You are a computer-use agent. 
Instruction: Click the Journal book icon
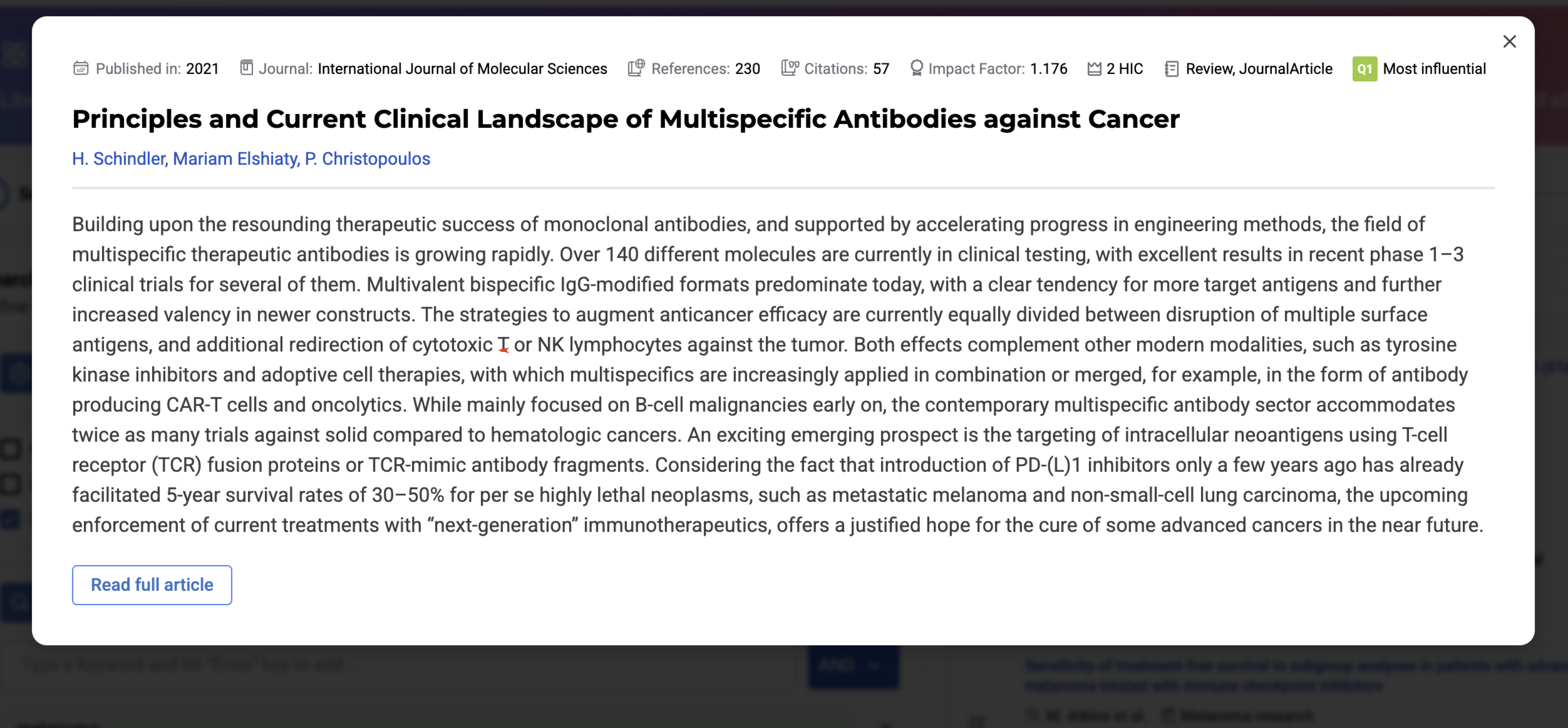tap(246, 68)
